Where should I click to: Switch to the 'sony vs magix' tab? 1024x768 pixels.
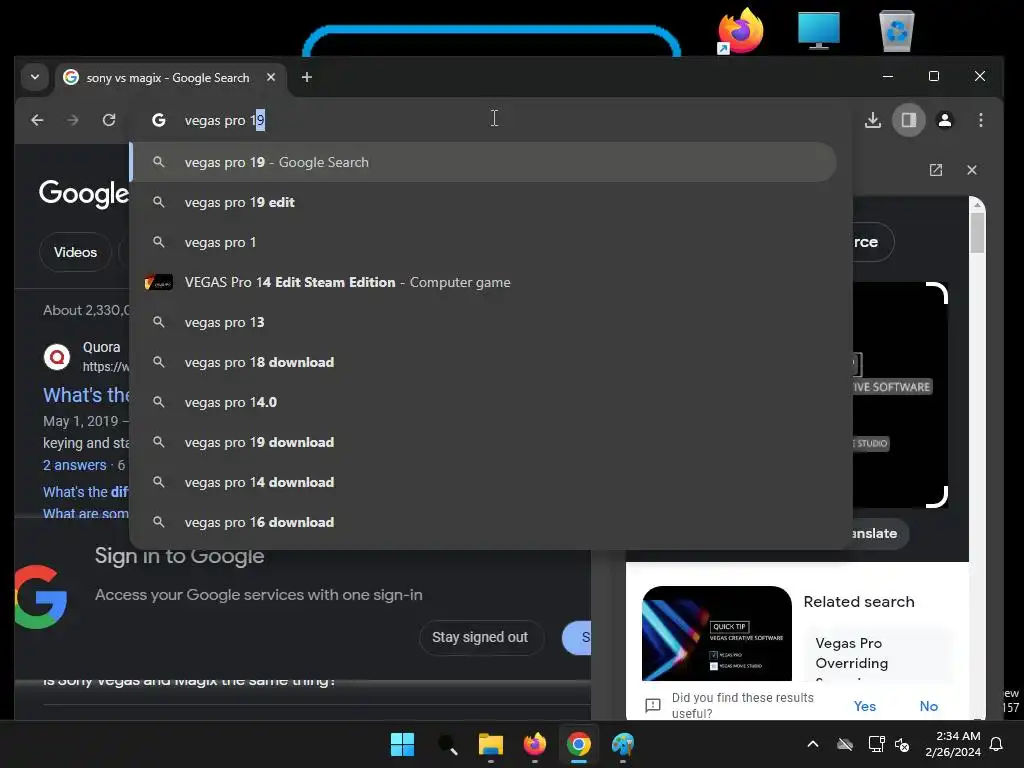[168, 78]
